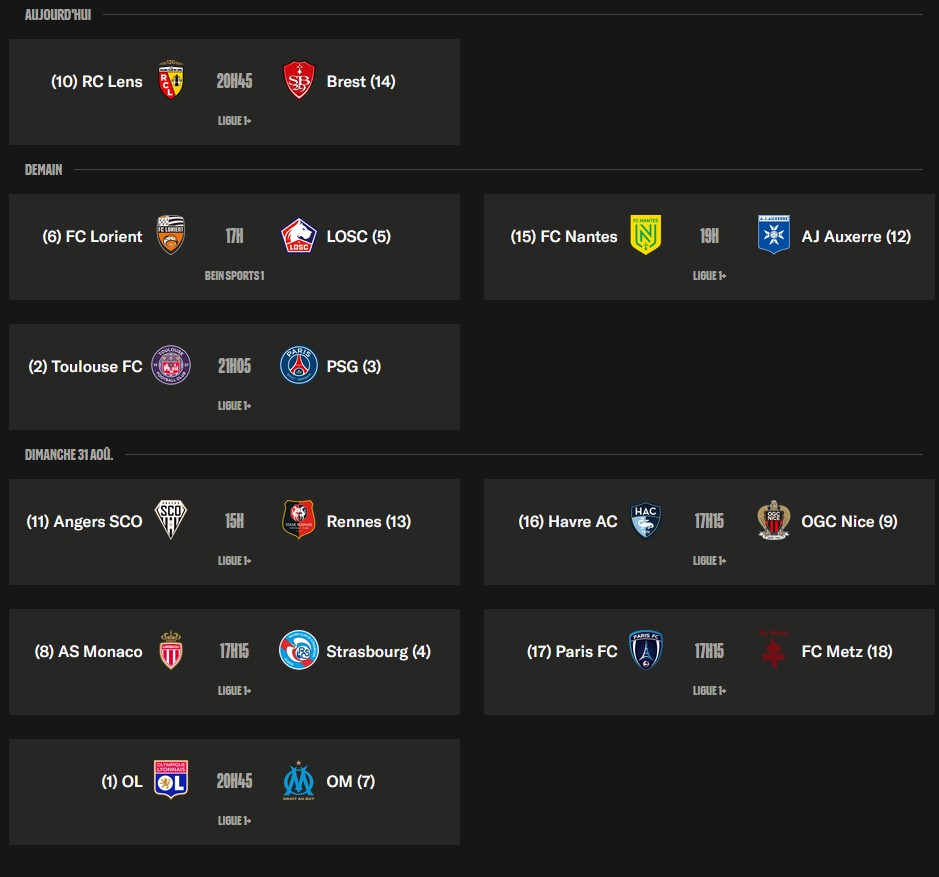Click the FC Lorient club logo

click(x=171, y=235)
